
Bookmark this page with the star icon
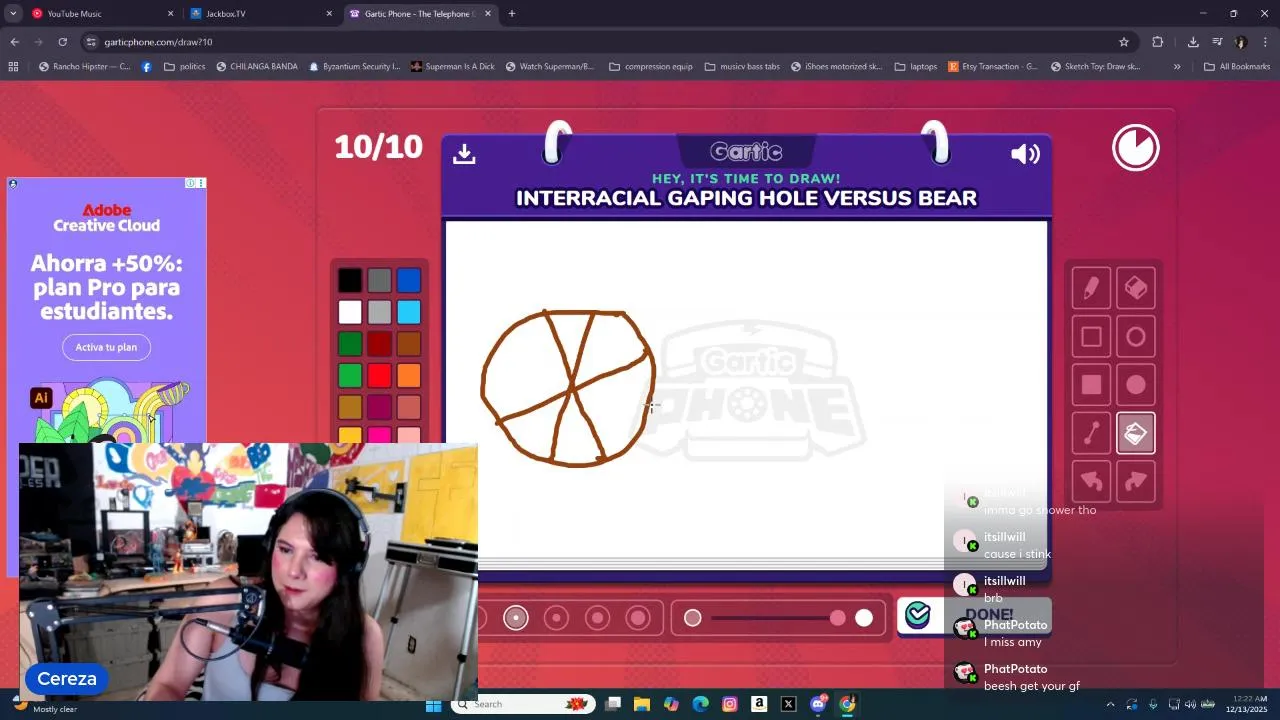[x=1124, y=42]
